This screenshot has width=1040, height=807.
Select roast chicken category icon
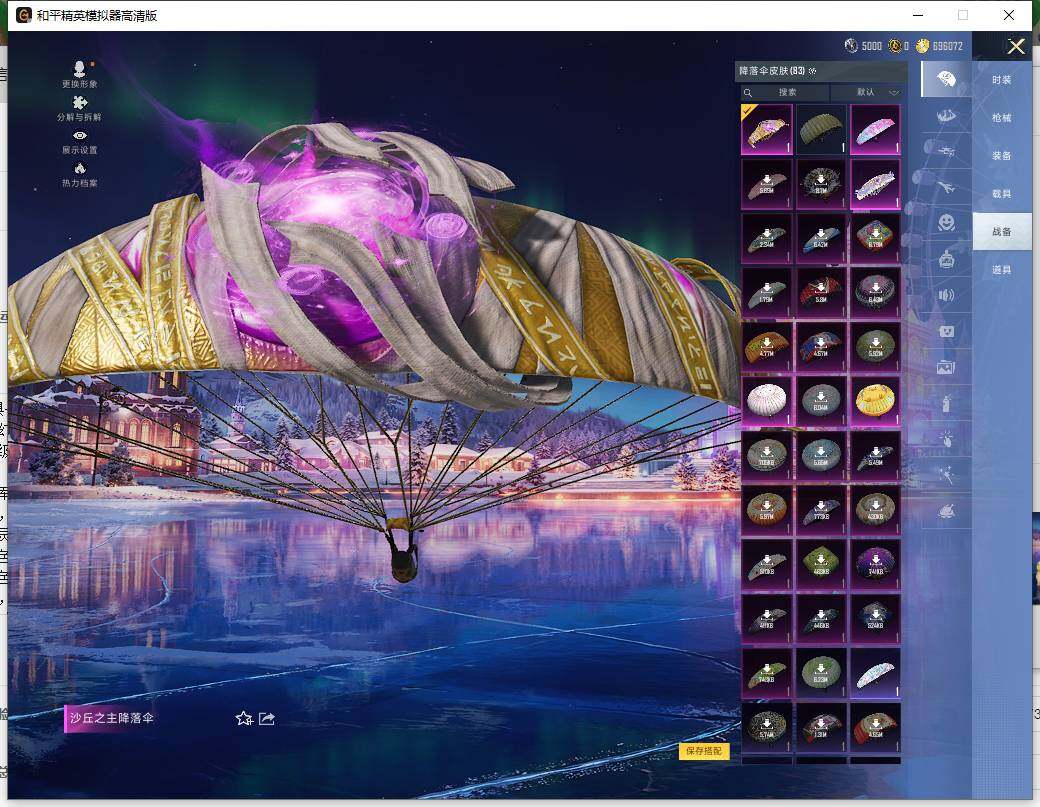[946, 511]
